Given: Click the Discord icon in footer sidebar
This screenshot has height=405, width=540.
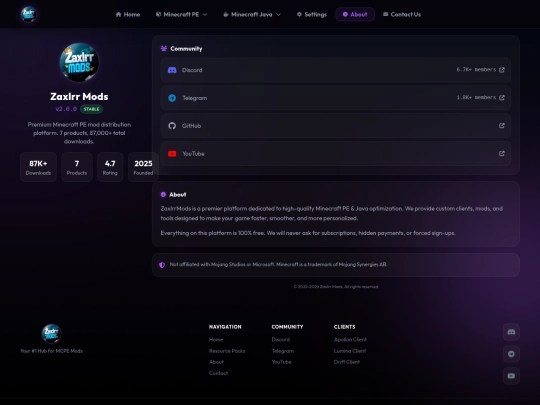Looking at the screenshot, I should [x=511, y=332].
